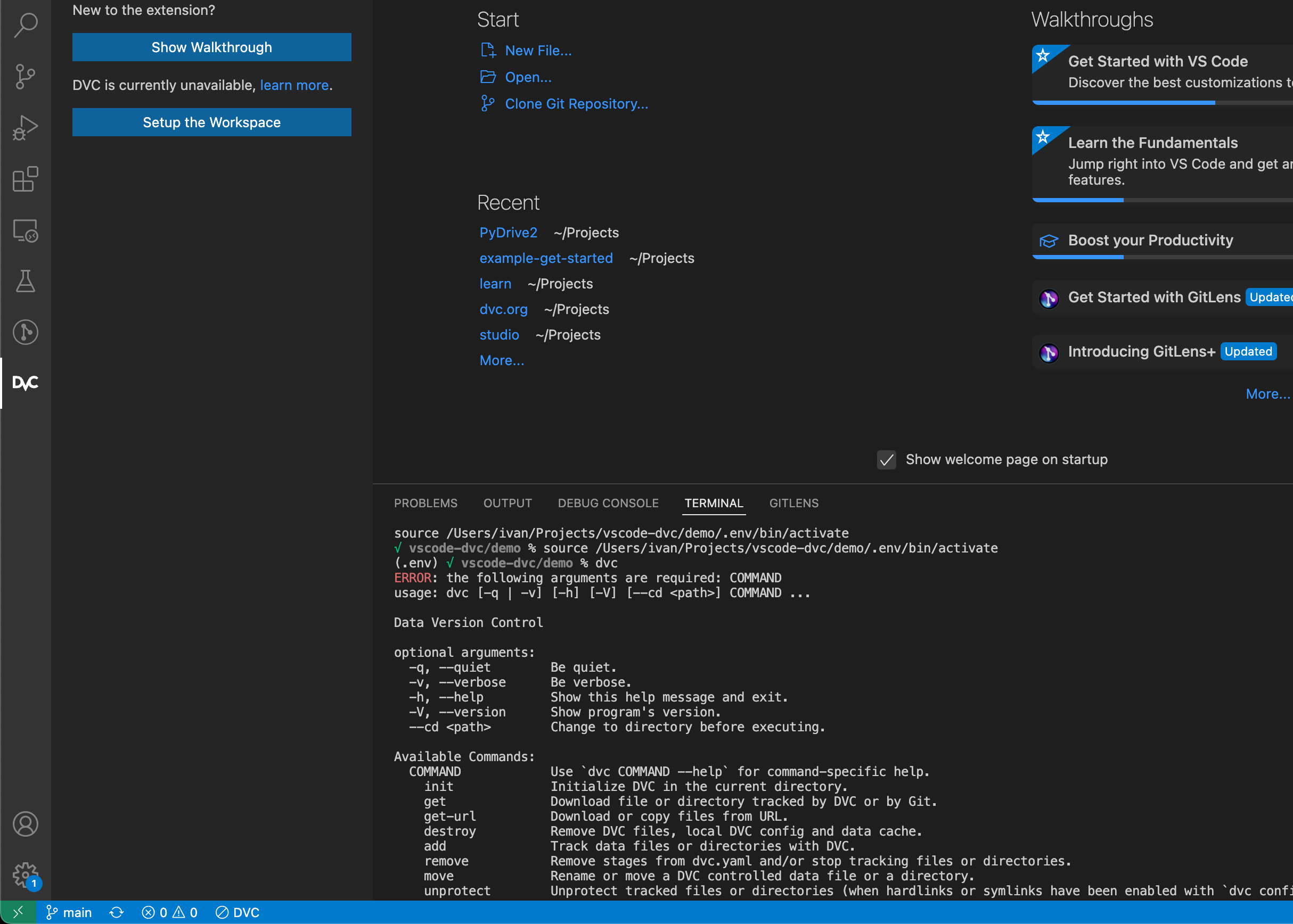Click the New File icon under Start
Viewport: 1293px width, 924px height.
tap(488, 50)
